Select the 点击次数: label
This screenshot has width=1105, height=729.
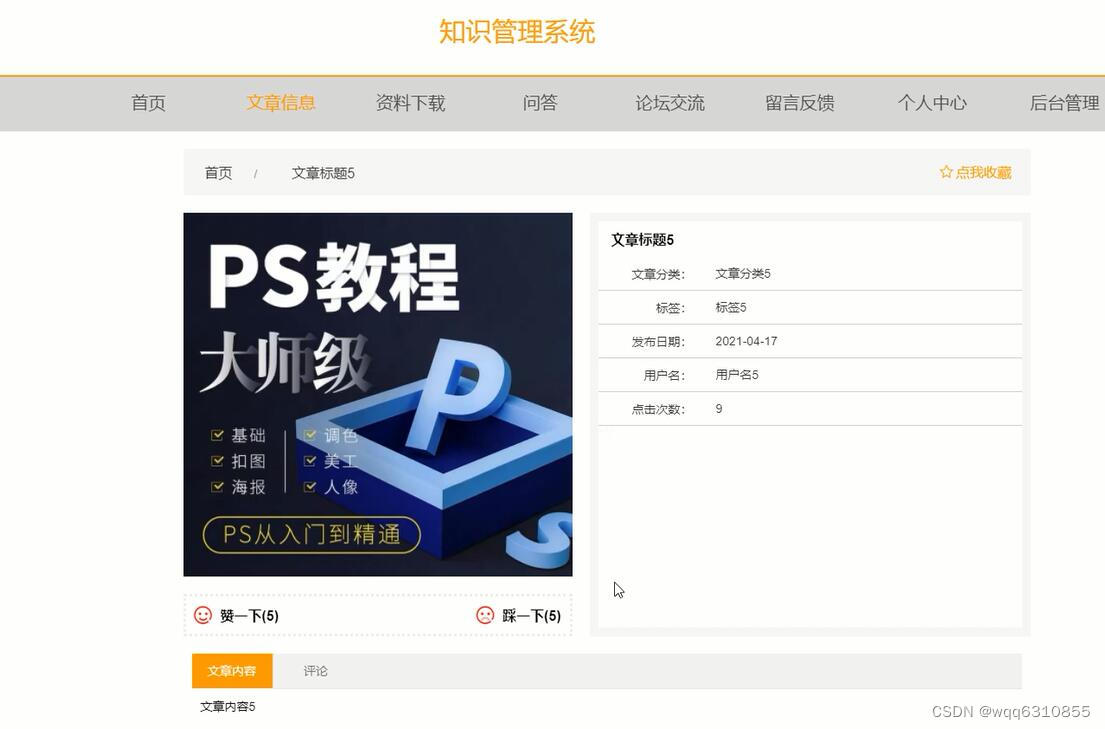(658, 410)
